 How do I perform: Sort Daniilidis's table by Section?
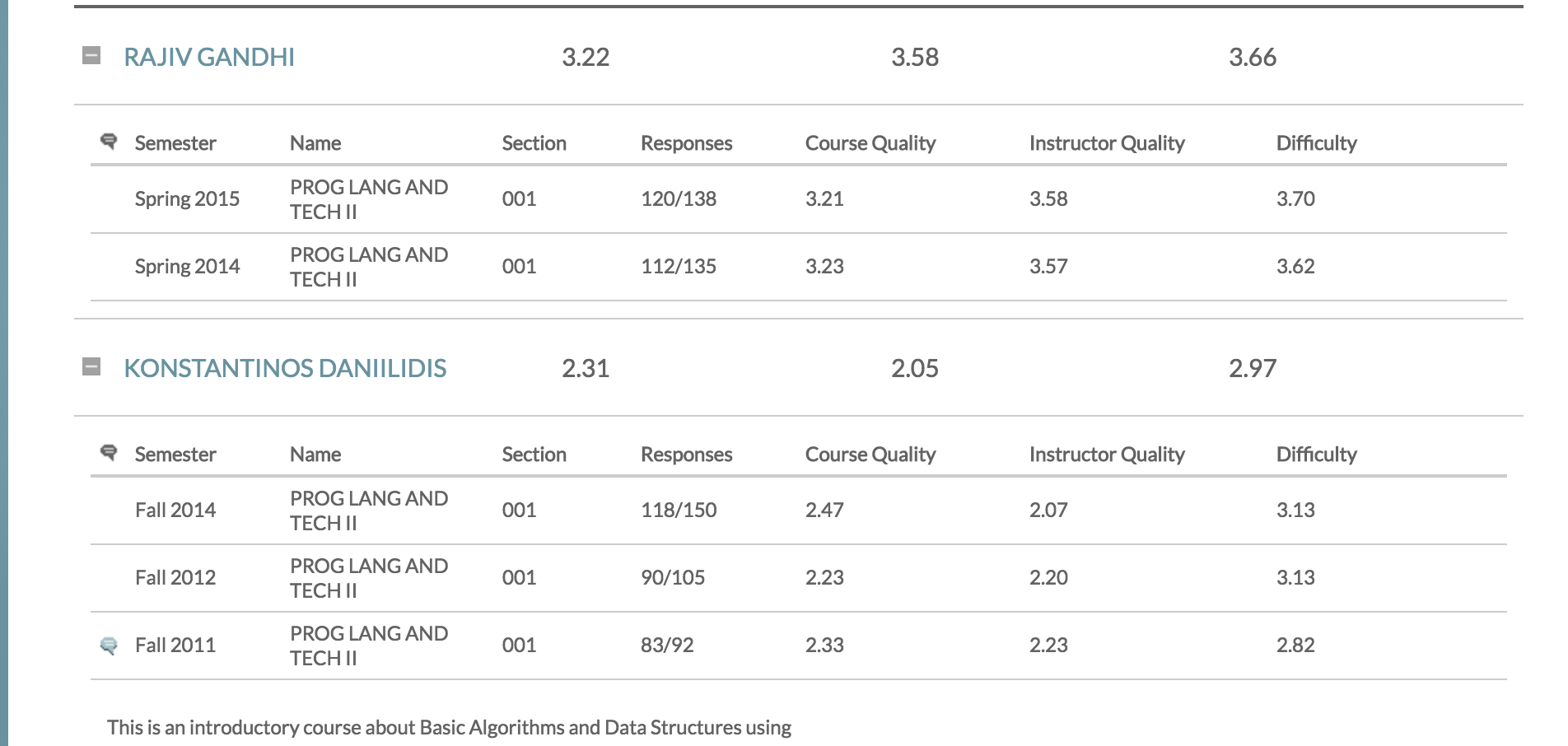[x=534, y=454]
